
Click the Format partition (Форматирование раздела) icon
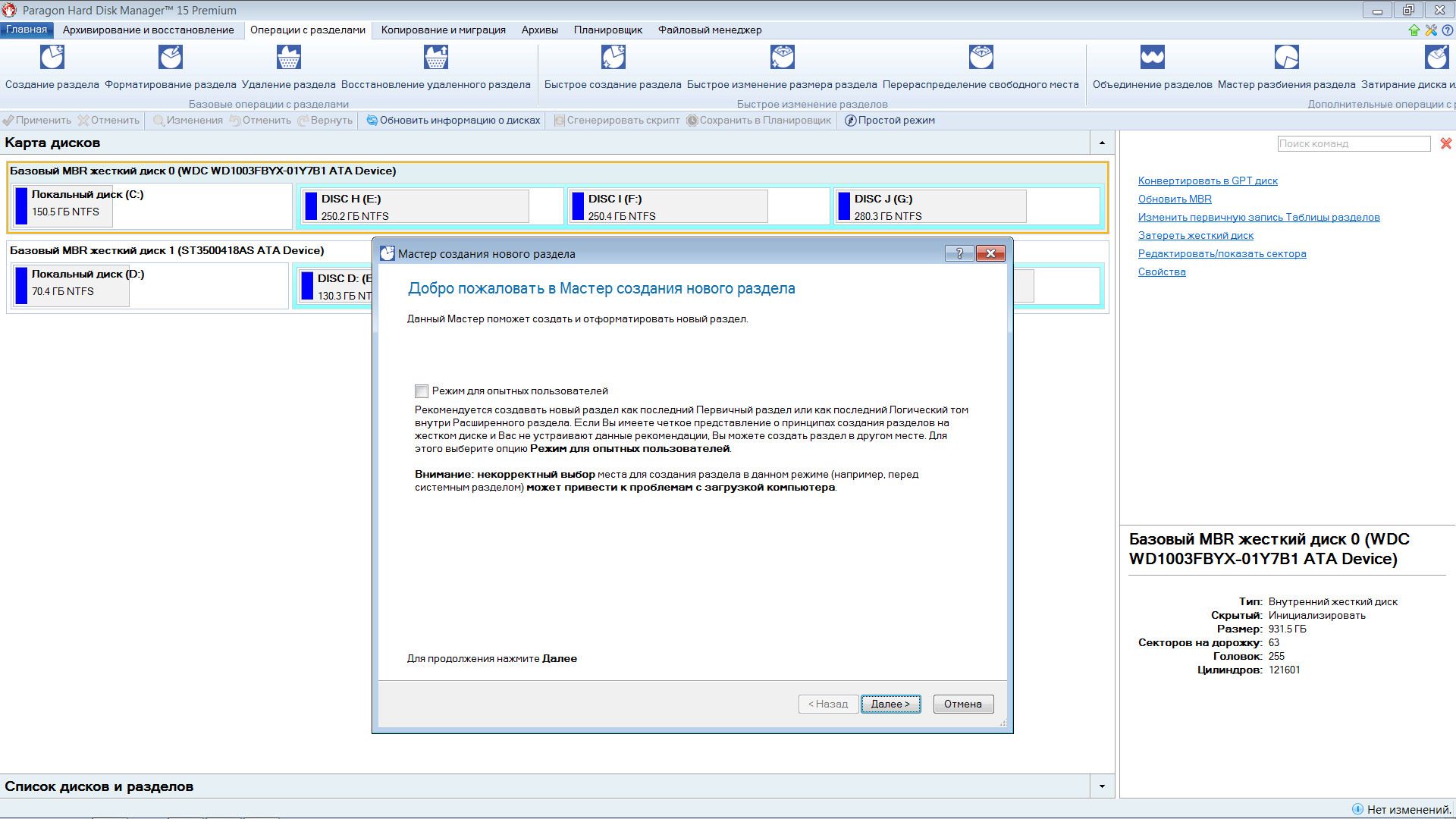click(170, 58)
